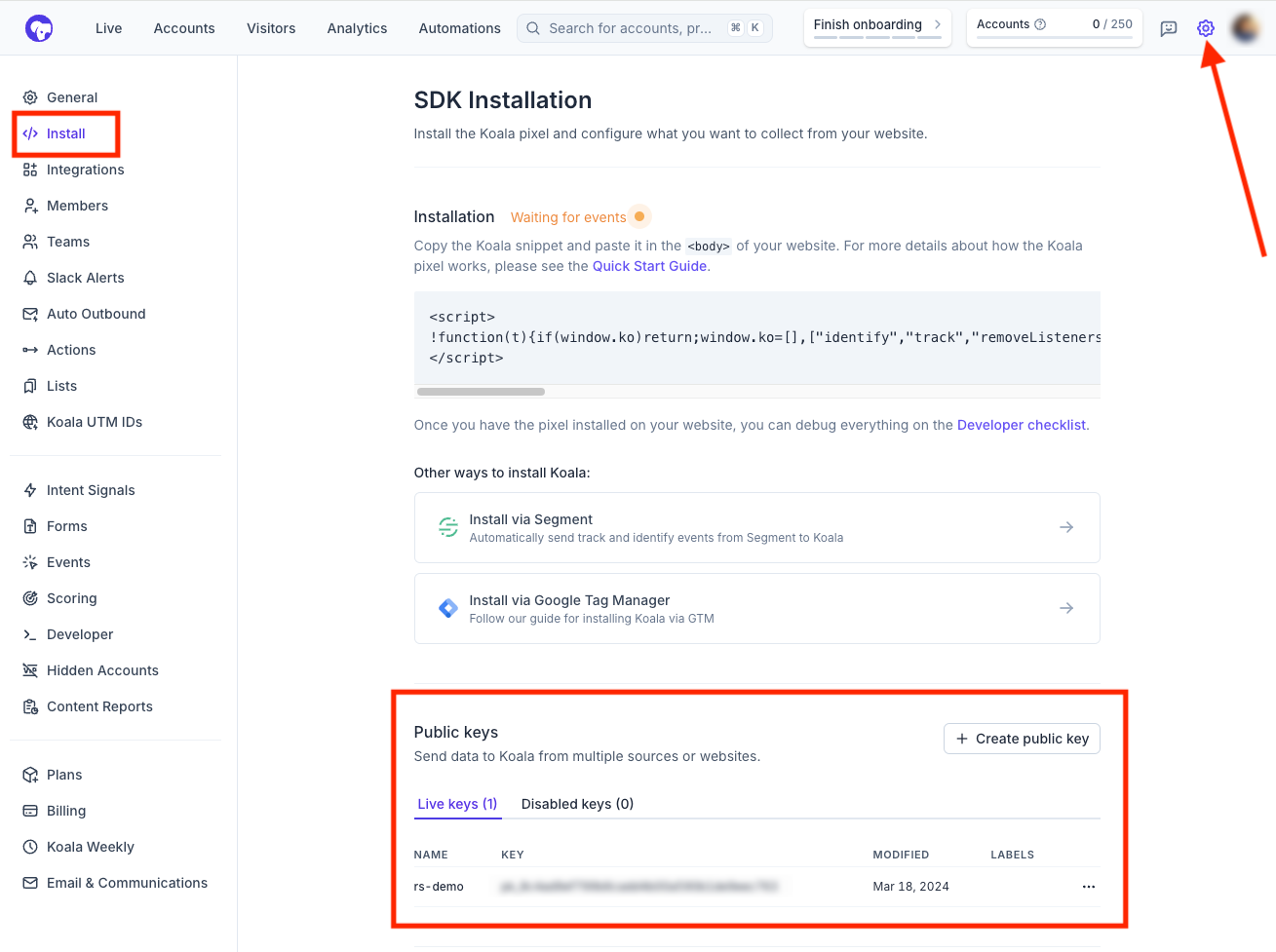Focus the search for accounts field
Viewport: 1276px width, 952px height.
coord(644,28)
